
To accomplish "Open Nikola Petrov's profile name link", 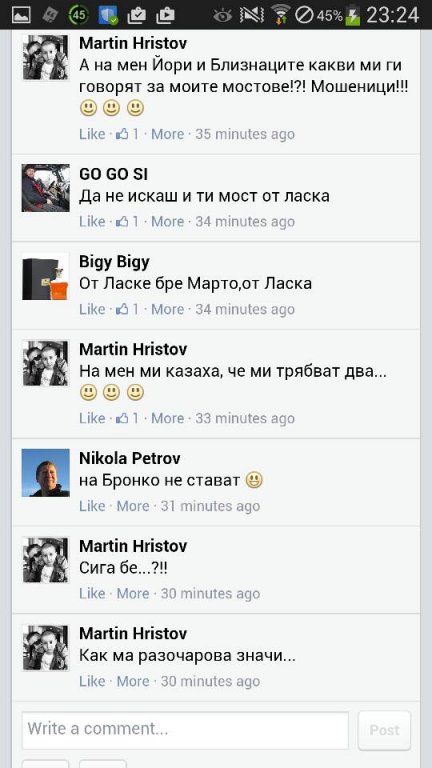I will click(130, 458).
